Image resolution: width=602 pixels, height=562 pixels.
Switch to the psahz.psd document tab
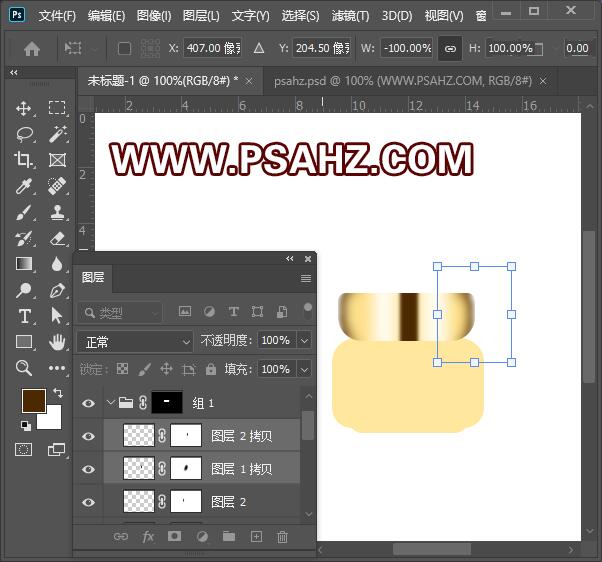point(403,81)
